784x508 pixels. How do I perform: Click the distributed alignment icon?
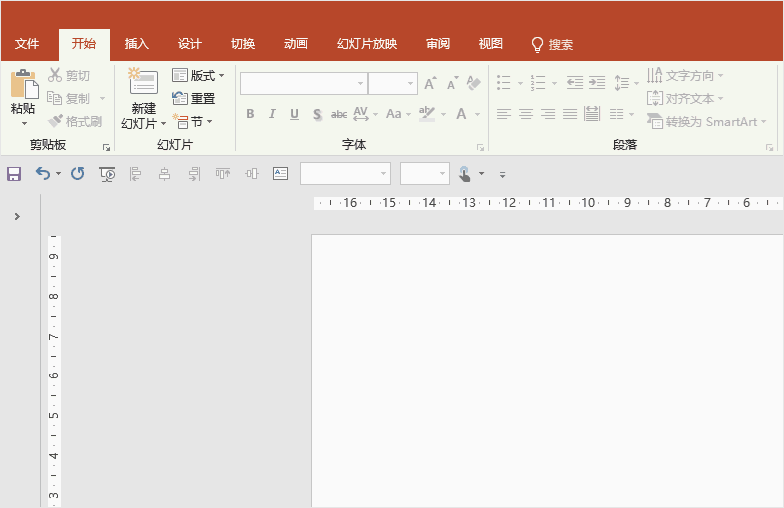pyautogui.click(x=592, y=114)
